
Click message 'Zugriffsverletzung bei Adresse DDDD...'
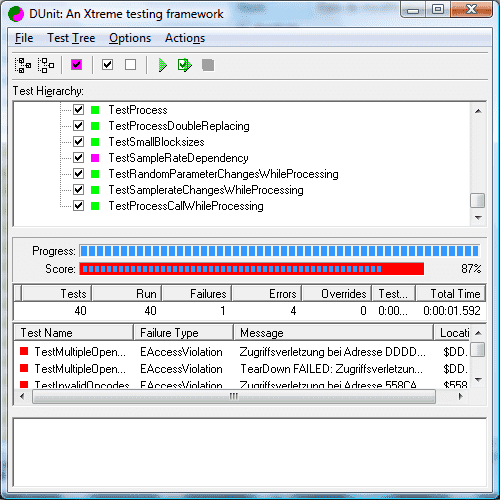[332, 352]
